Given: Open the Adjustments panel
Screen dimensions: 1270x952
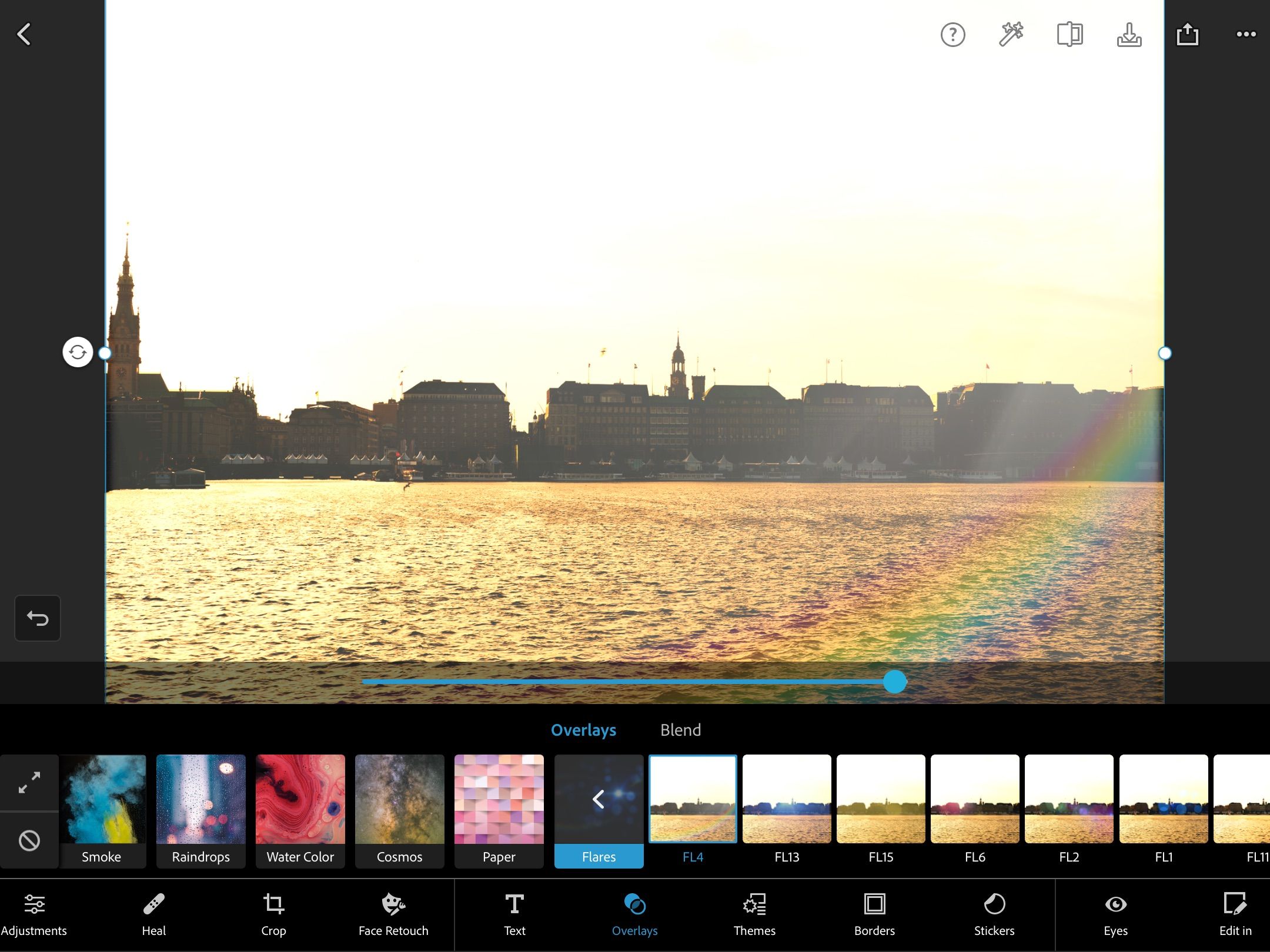Looking at the screenshot, I should [x=34, y=915].
